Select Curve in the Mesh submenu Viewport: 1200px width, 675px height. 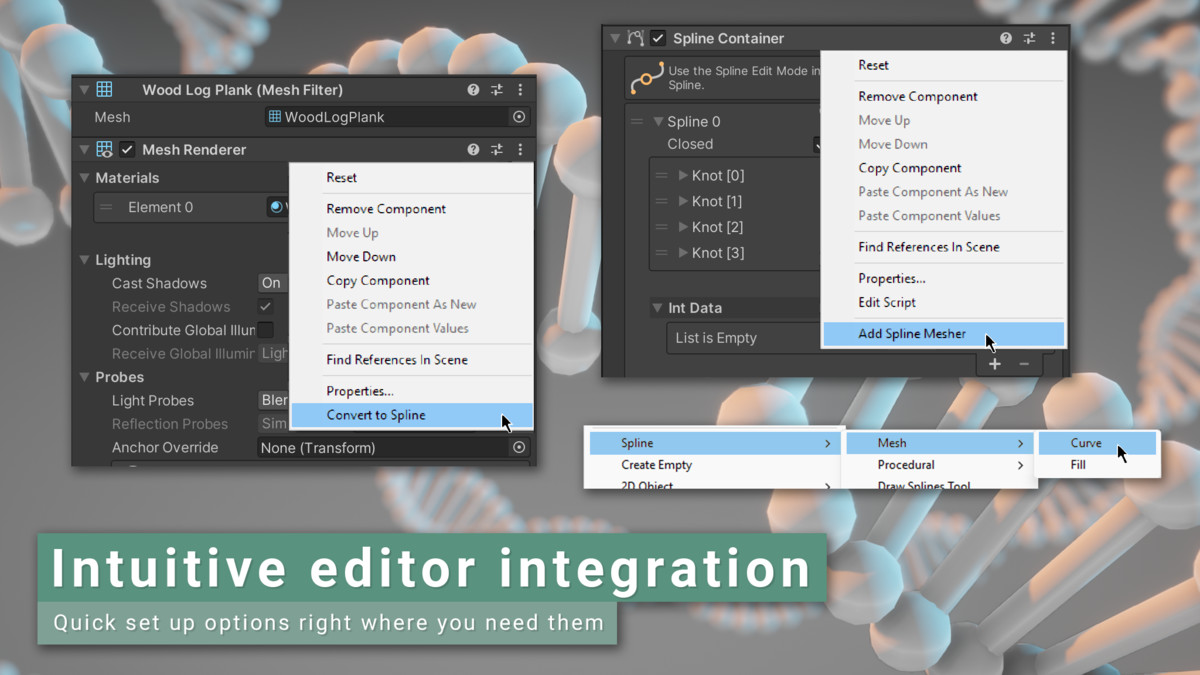pyautogui.click(x=1086, y=443)
